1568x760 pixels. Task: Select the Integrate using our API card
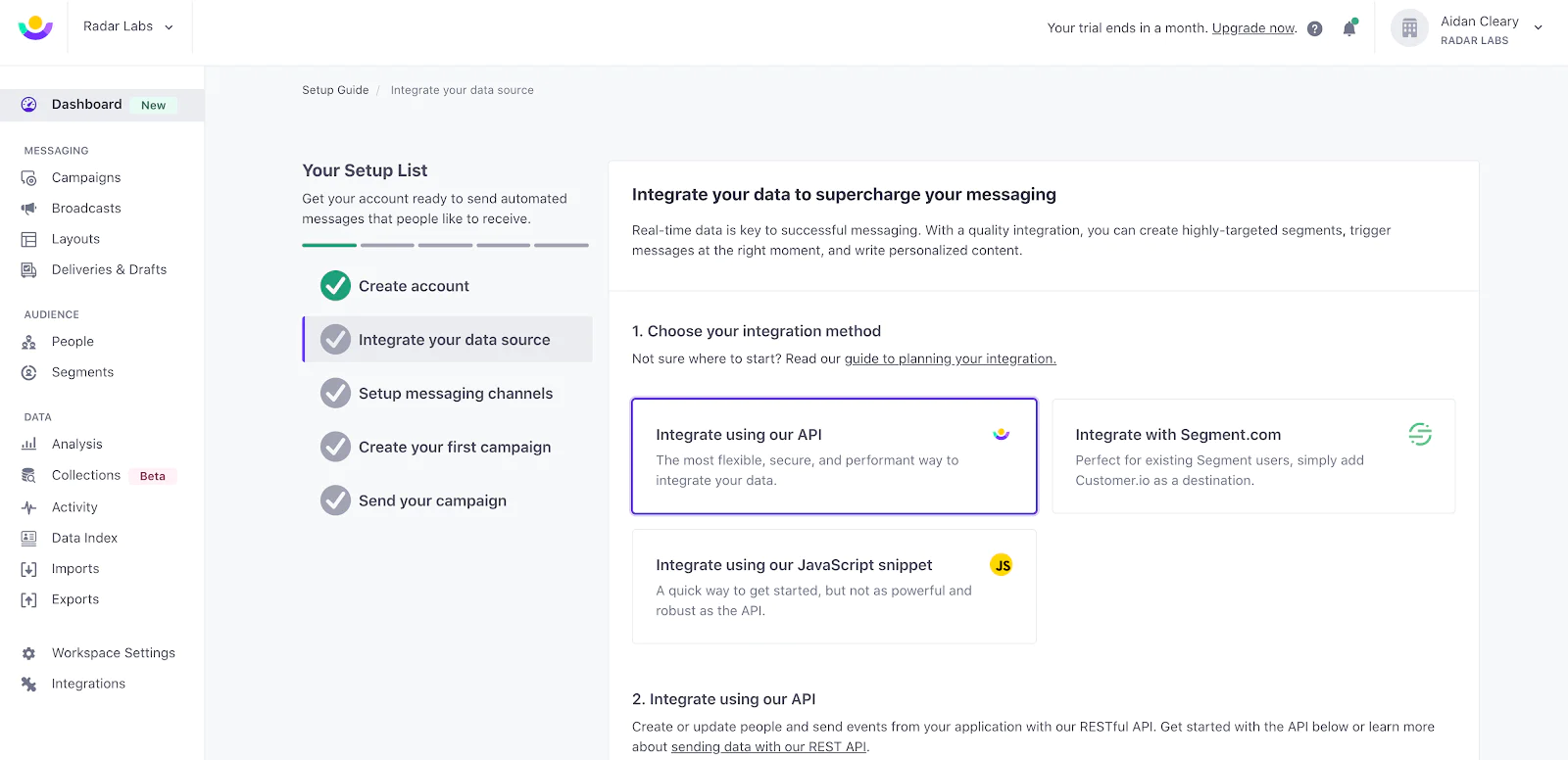833,456
